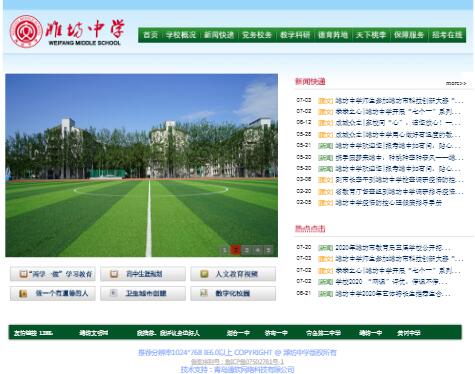
Task: Click the Weifang Middle School round logo
Action: coord(26,31)
